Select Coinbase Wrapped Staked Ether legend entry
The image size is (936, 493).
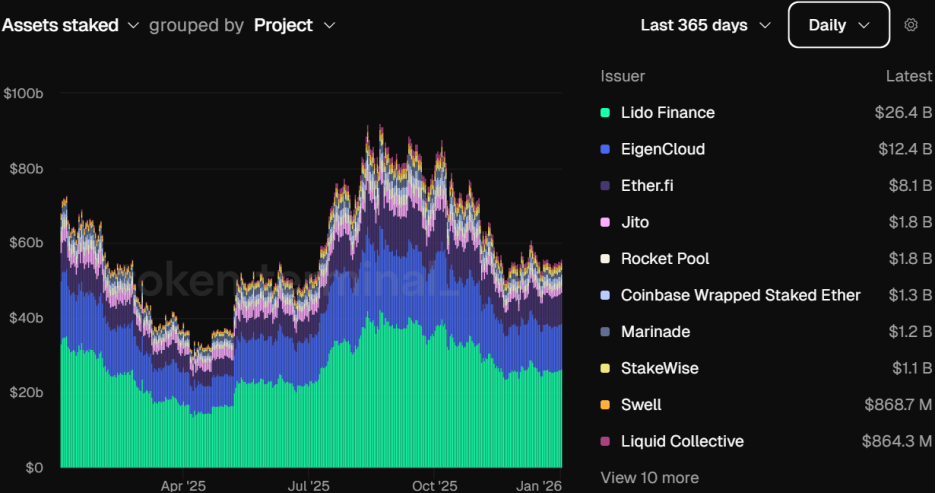point(766,295)
